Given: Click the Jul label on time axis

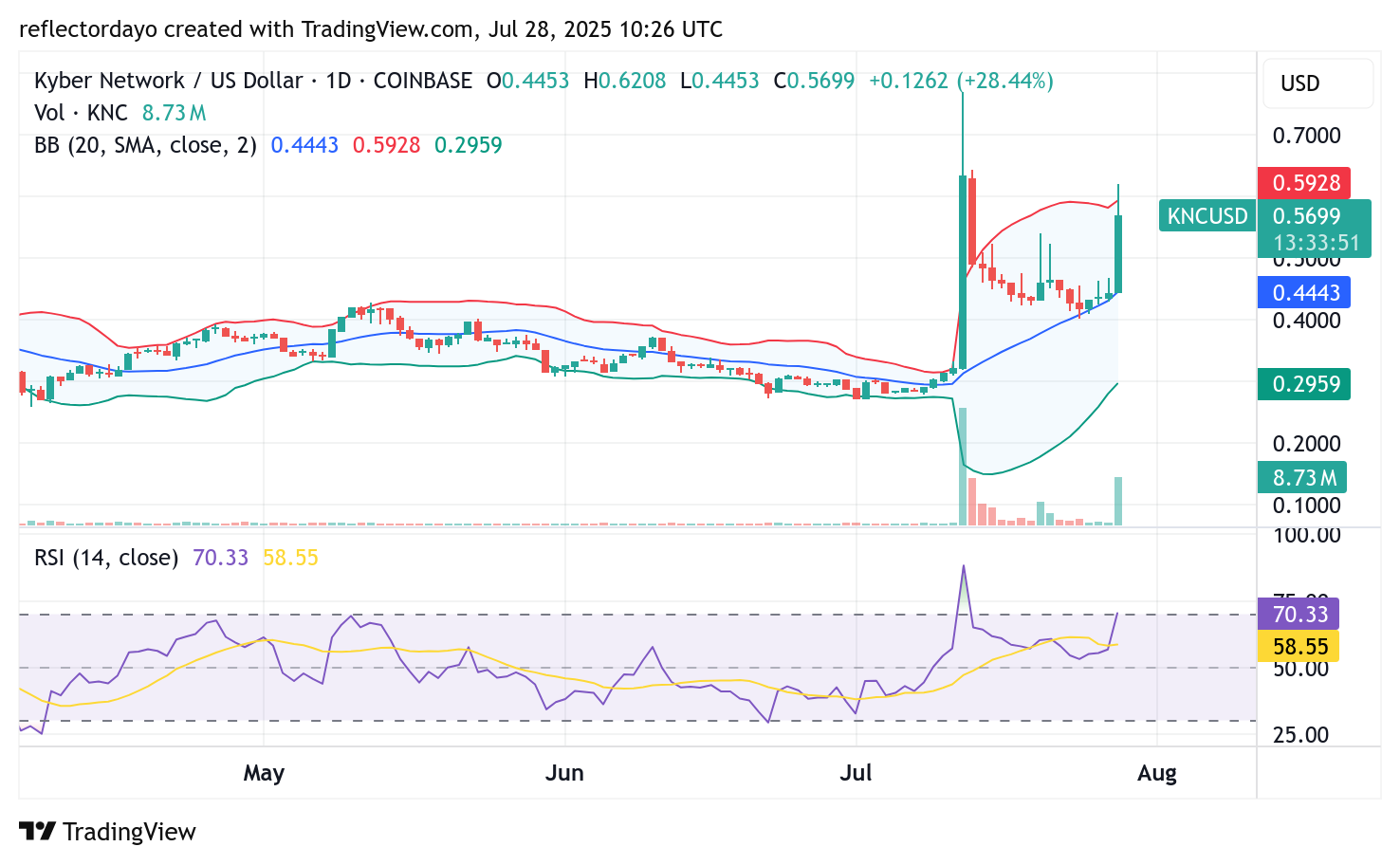Looking at the screenshot, I should pos(856,773).
